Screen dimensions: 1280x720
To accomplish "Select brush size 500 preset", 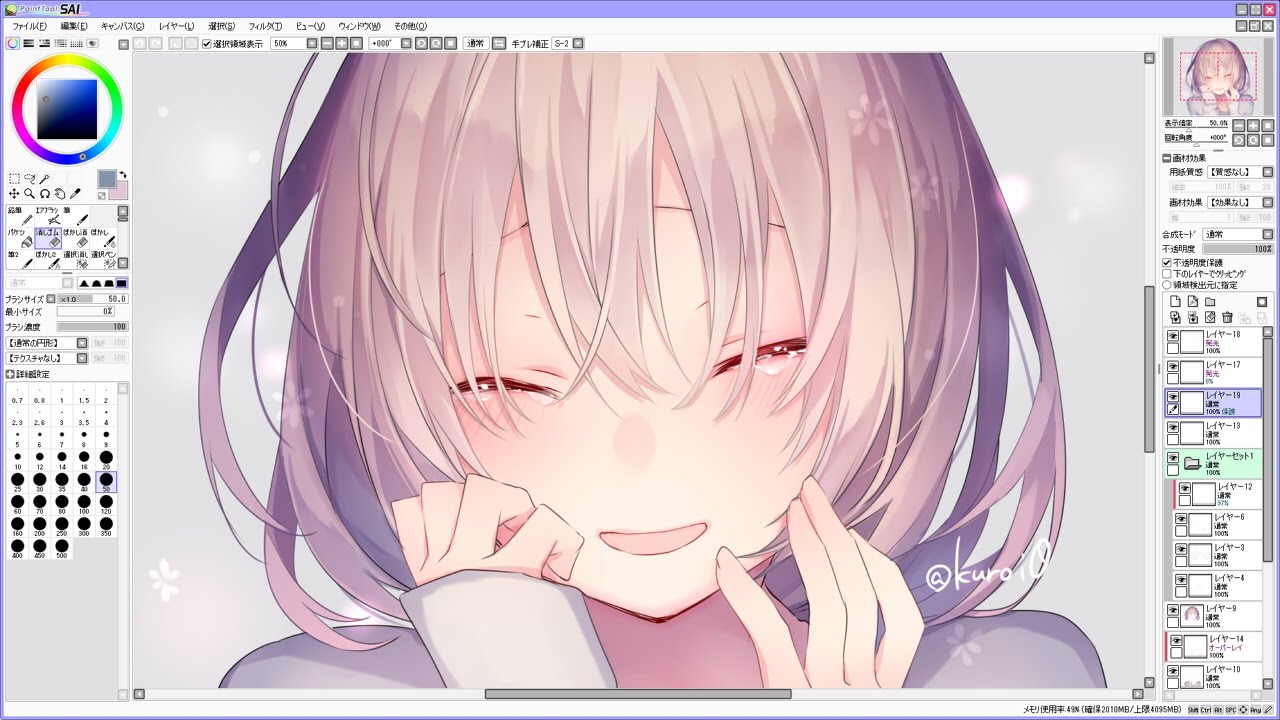I will click(x=62, y=548).
